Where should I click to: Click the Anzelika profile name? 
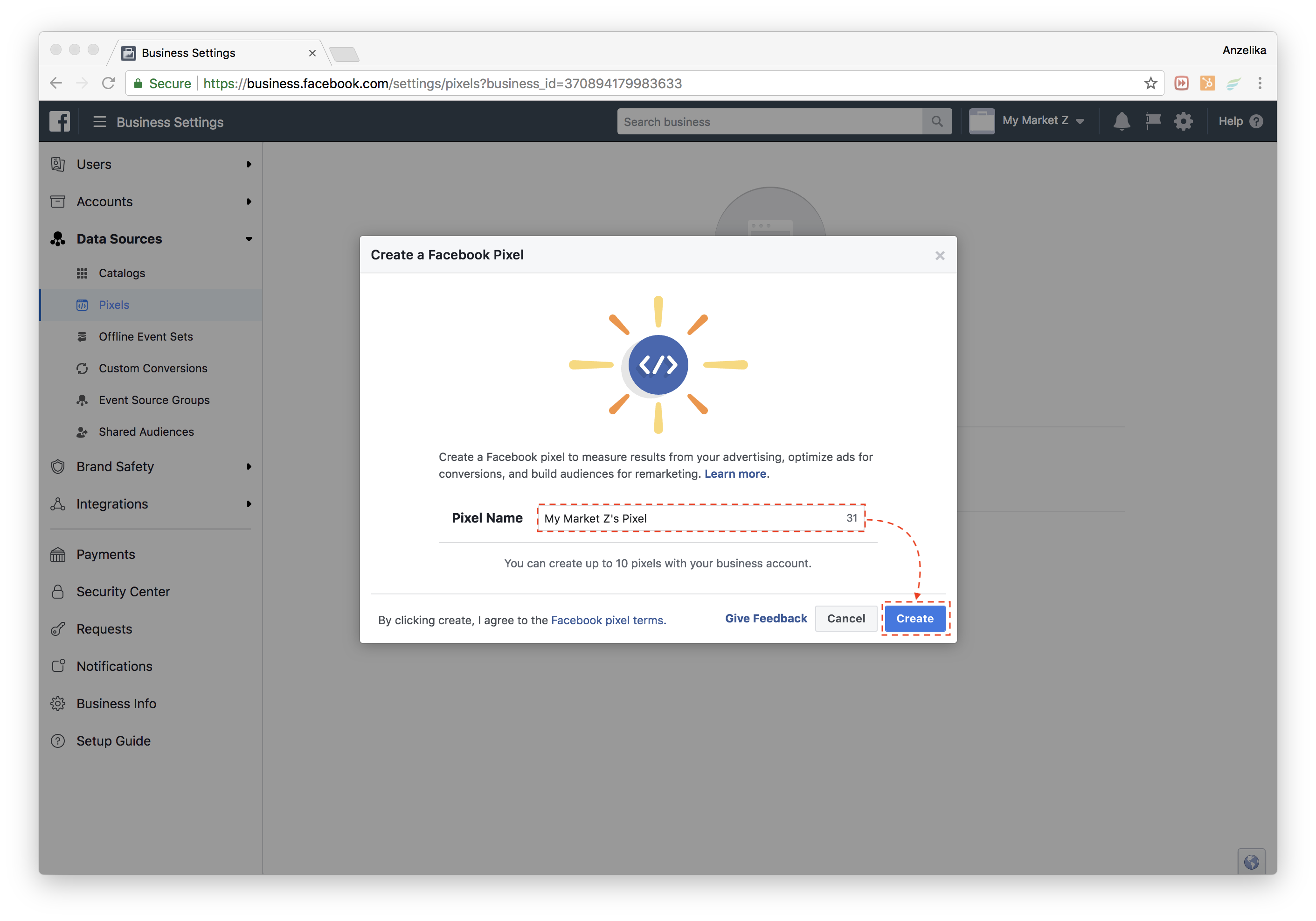1244,50
